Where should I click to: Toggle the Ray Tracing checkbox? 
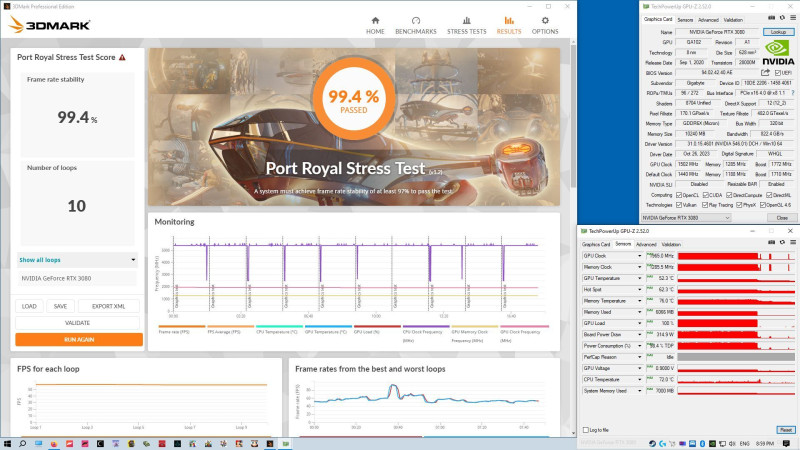tap(705, 205)
